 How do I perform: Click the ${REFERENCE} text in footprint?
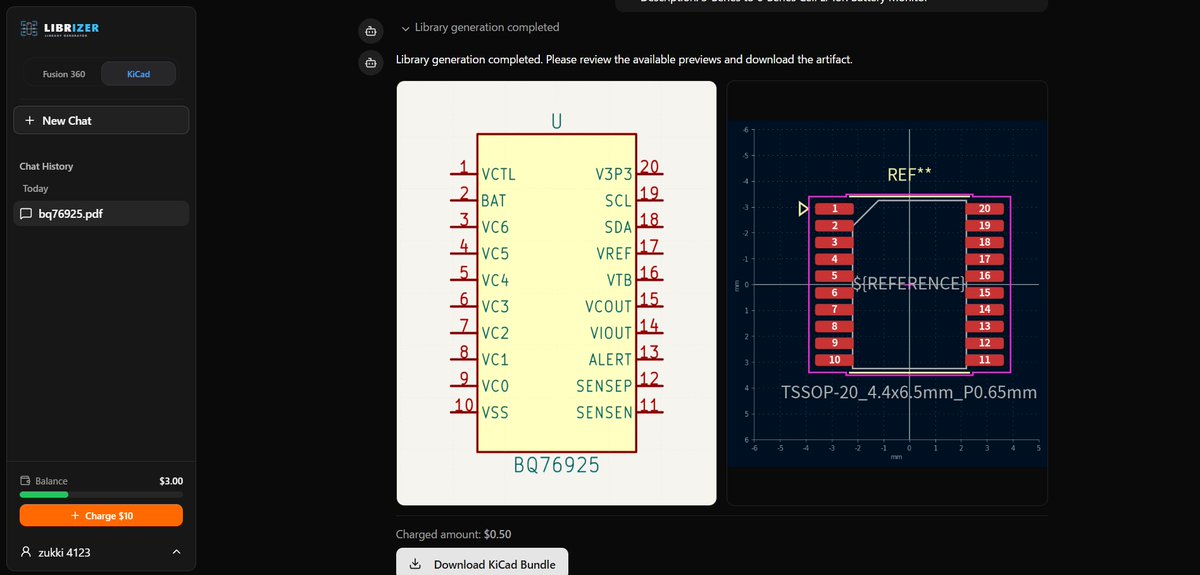(909, 283)
